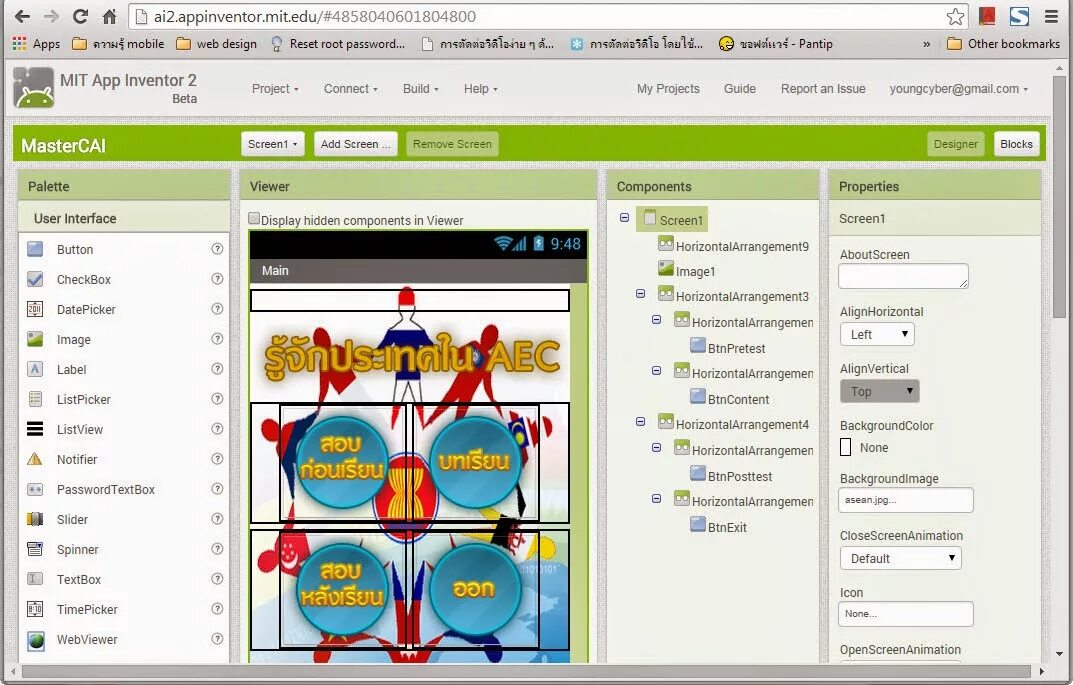1073x685 pixels.
Task: Select the ListView palette icon
Action: (35, 429)
